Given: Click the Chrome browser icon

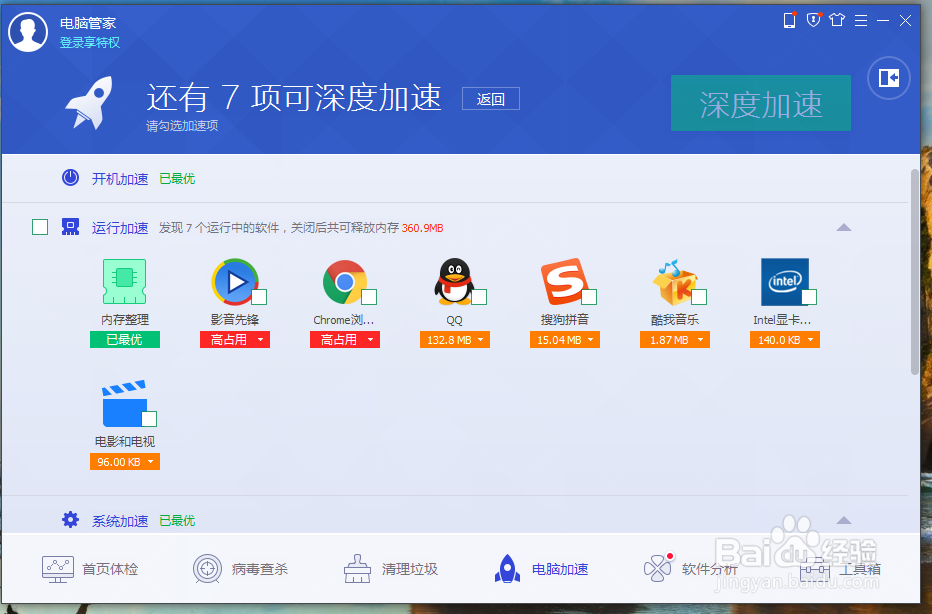Looking at the screenshot, I should coord(345,282).
